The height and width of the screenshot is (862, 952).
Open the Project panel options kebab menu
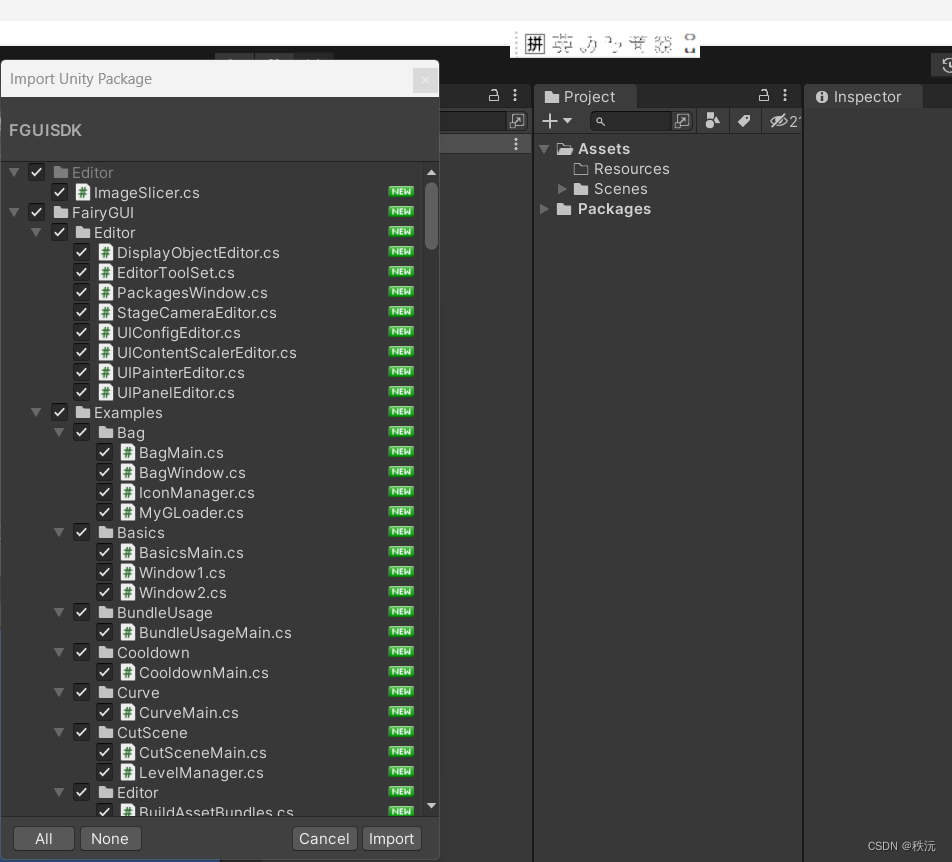(783, 96)
